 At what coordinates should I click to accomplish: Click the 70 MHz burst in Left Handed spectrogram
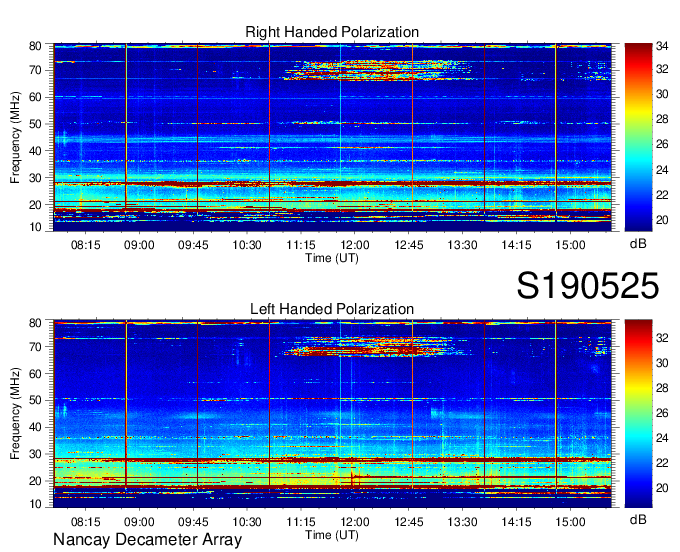point(373,346)
